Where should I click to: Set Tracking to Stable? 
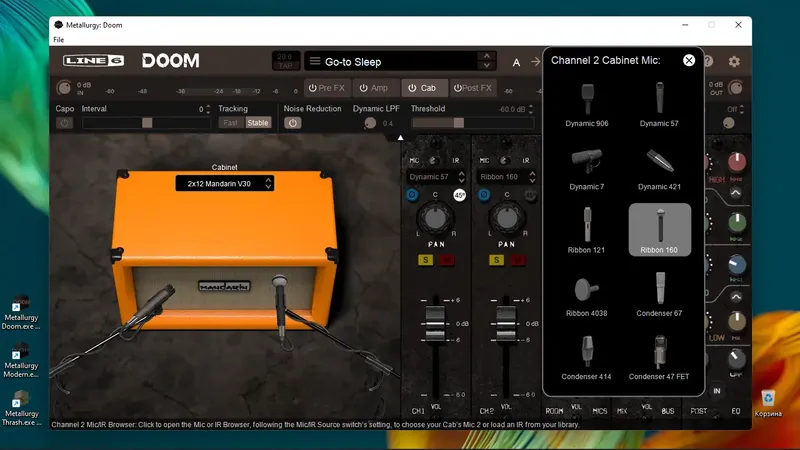(258, 122)
